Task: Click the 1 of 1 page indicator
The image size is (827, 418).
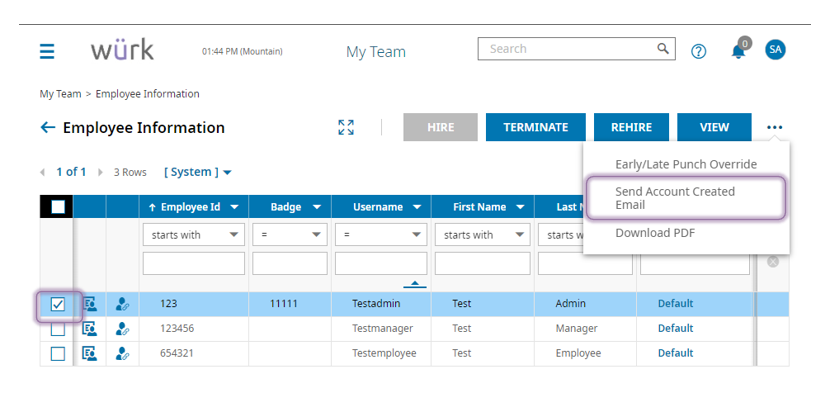Action: tap(71, 172)
